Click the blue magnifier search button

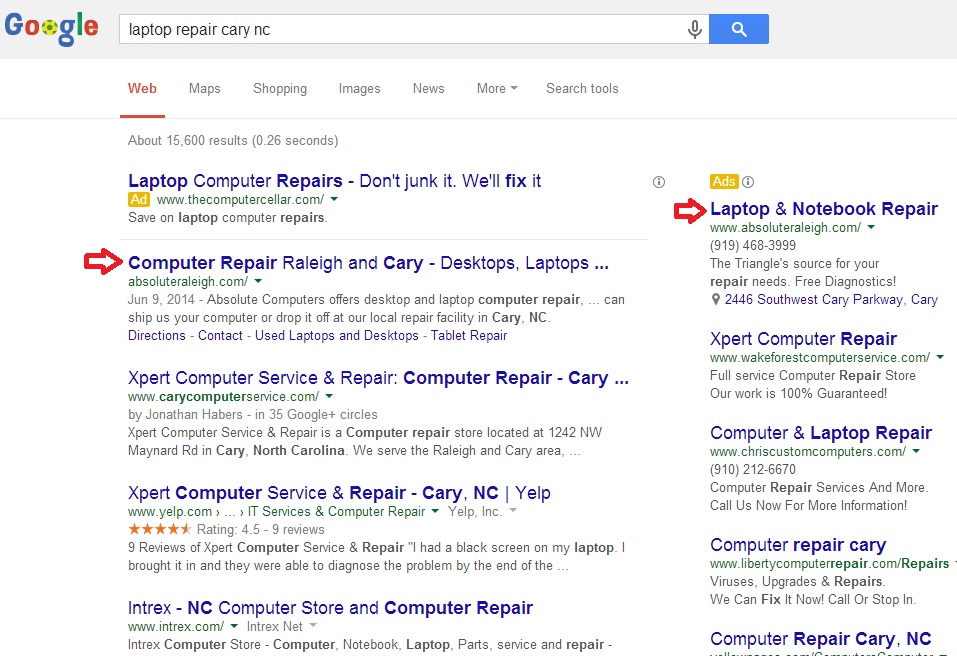pyautogui.click(x=739, y=29)
